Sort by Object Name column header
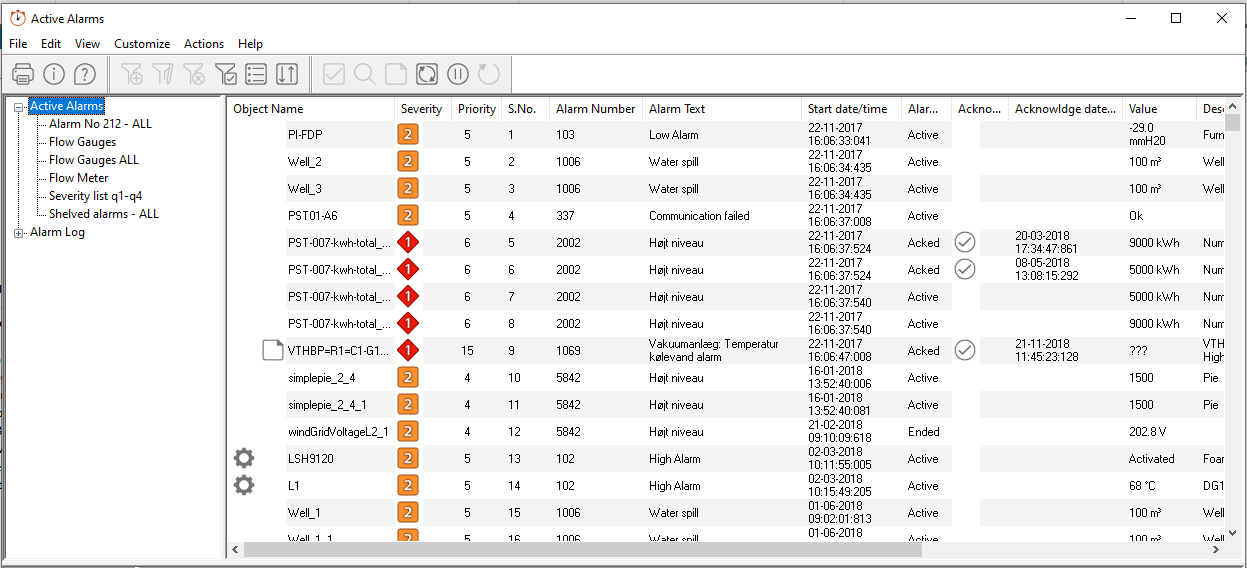Image resolution: width=1247 pixels, height=568 pixels. pyautogui.click(x=311, y=109)
